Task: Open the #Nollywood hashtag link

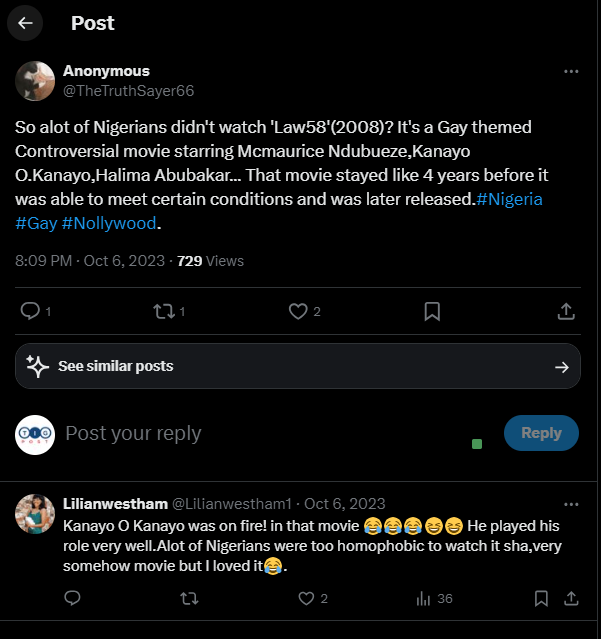Action: pos(110,223)
